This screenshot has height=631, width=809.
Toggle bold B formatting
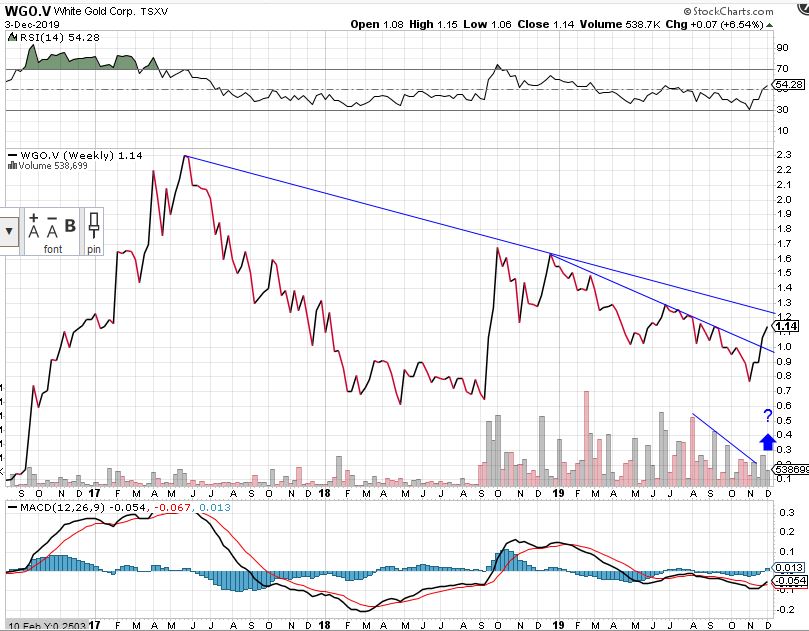click(70, 225)
